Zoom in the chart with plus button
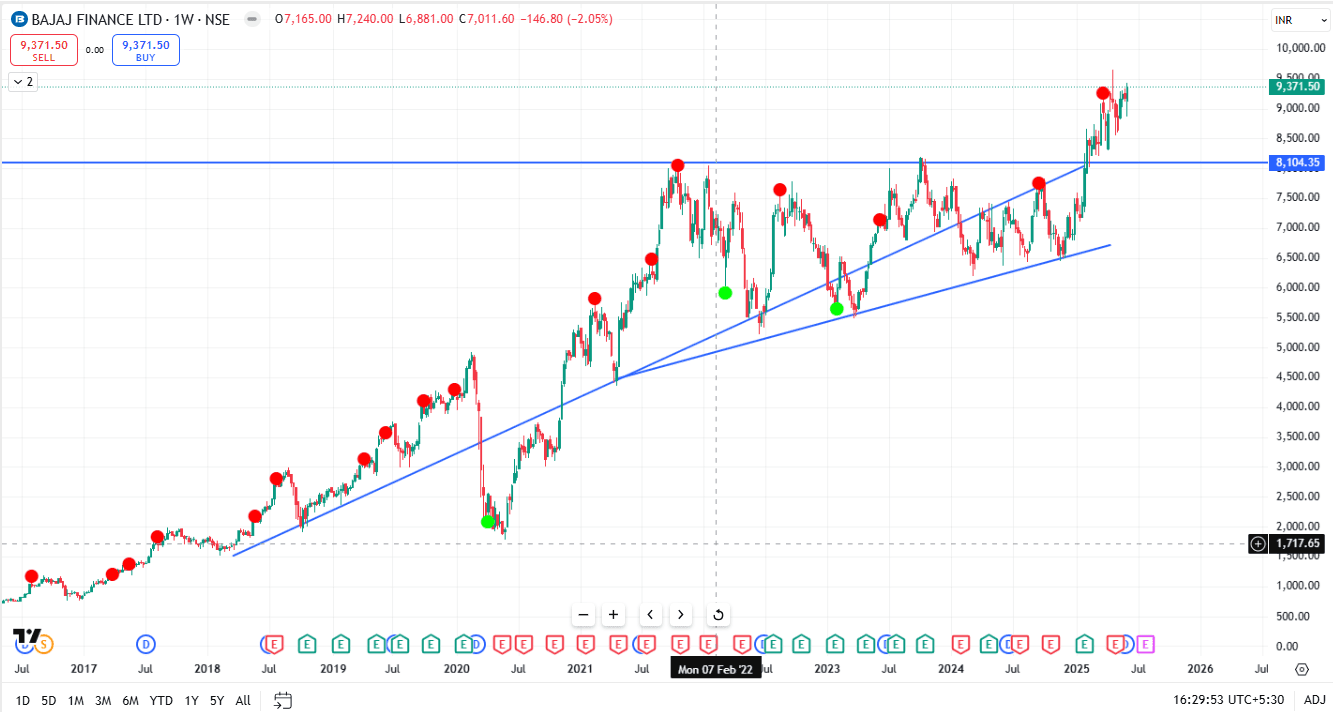The height and width of the screenshot is (712, 1333). (x=614, y=615)
